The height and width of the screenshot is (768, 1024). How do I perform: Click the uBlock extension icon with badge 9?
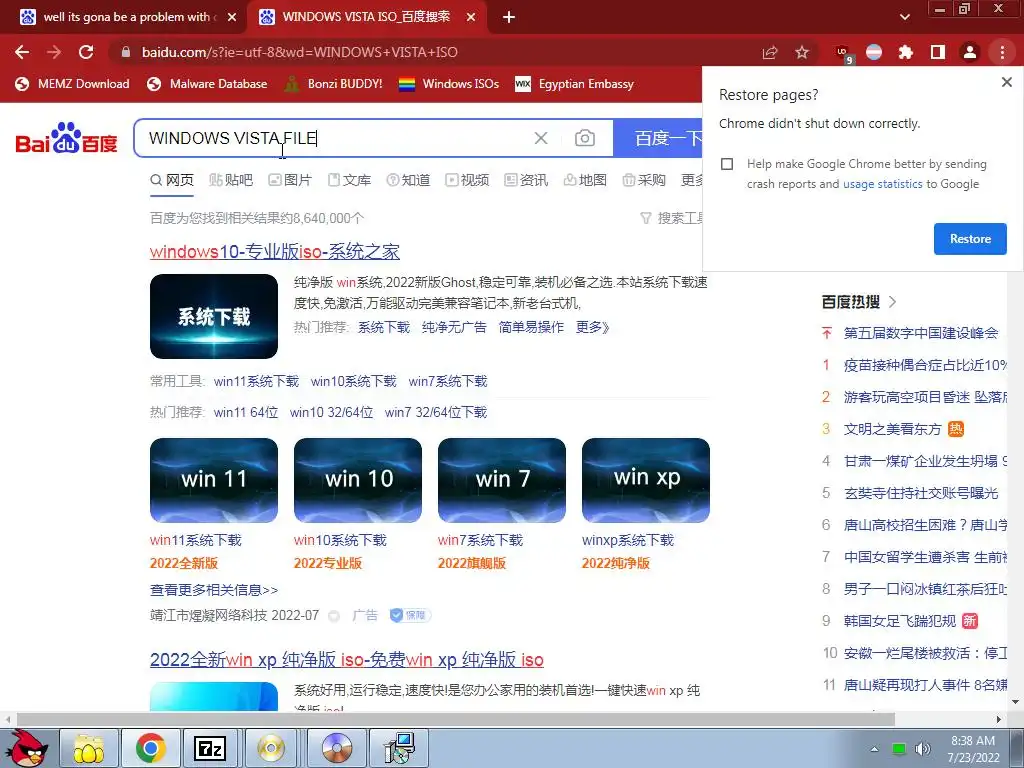[x=843, y=54]
